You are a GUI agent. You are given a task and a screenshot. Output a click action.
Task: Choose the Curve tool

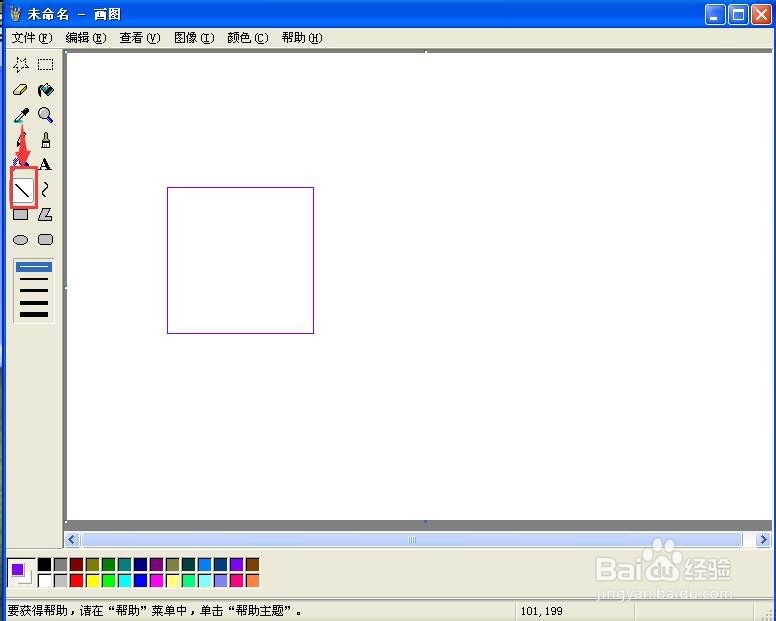(46, 190)
